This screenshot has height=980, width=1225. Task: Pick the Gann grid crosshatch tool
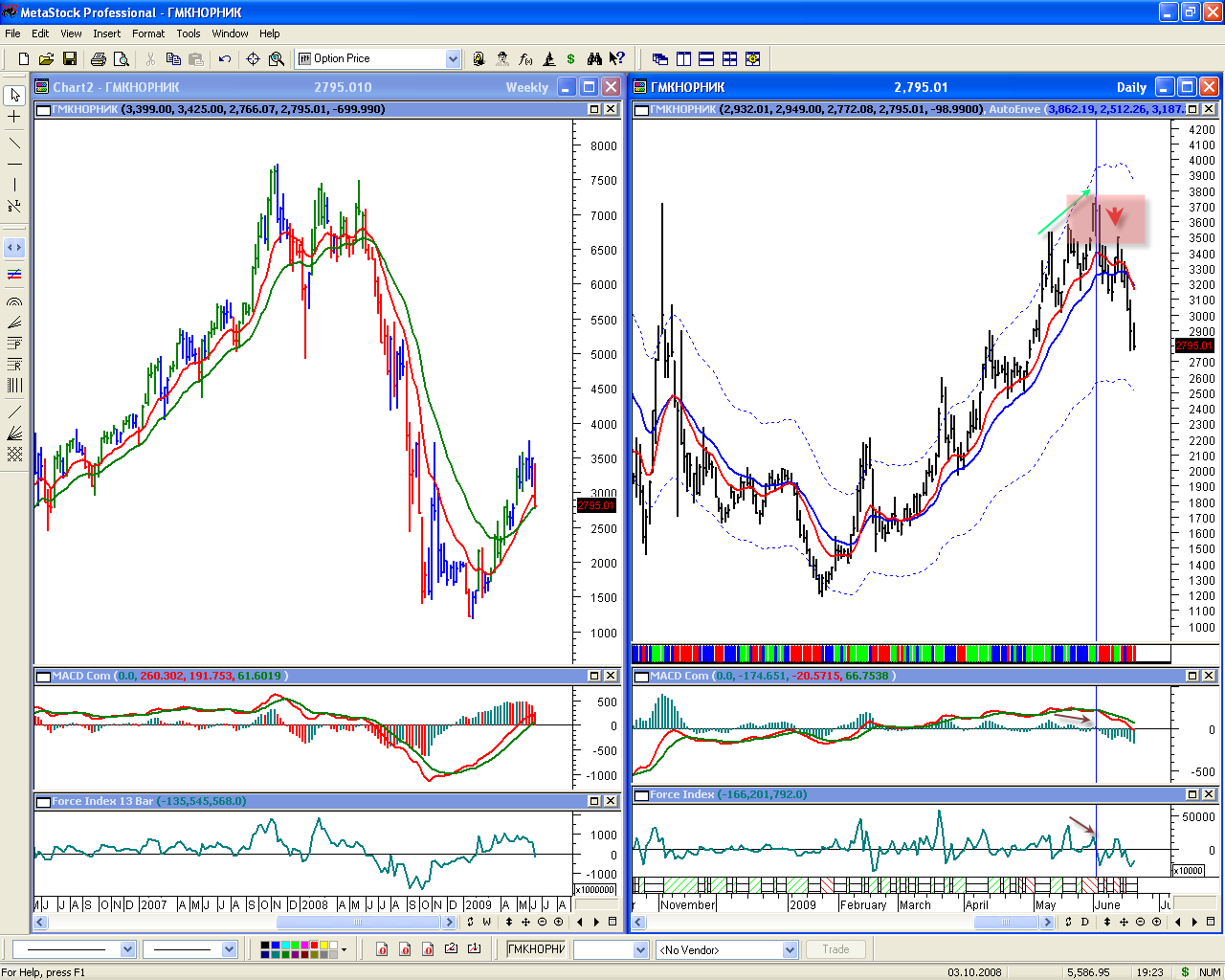click(14, 455)
